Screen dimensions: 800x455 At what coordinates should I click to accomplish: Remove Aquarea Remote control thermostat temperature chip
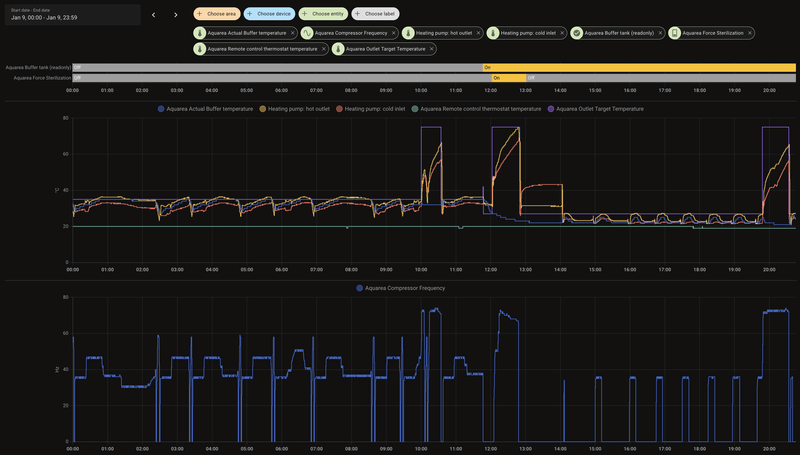pos(323,49)
